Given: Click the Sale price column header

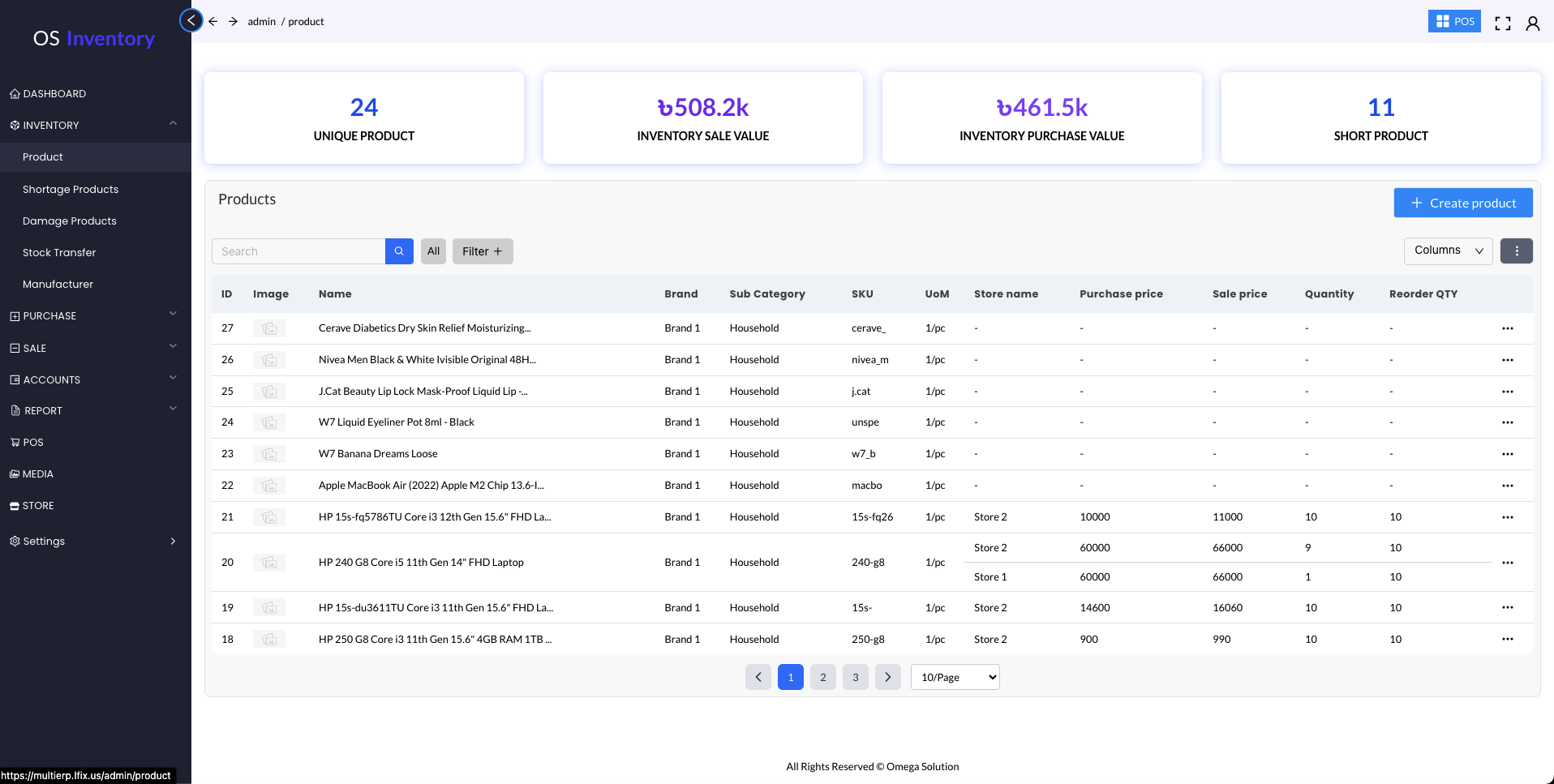Looking at the screenshot, I should tap(1239, 294).
